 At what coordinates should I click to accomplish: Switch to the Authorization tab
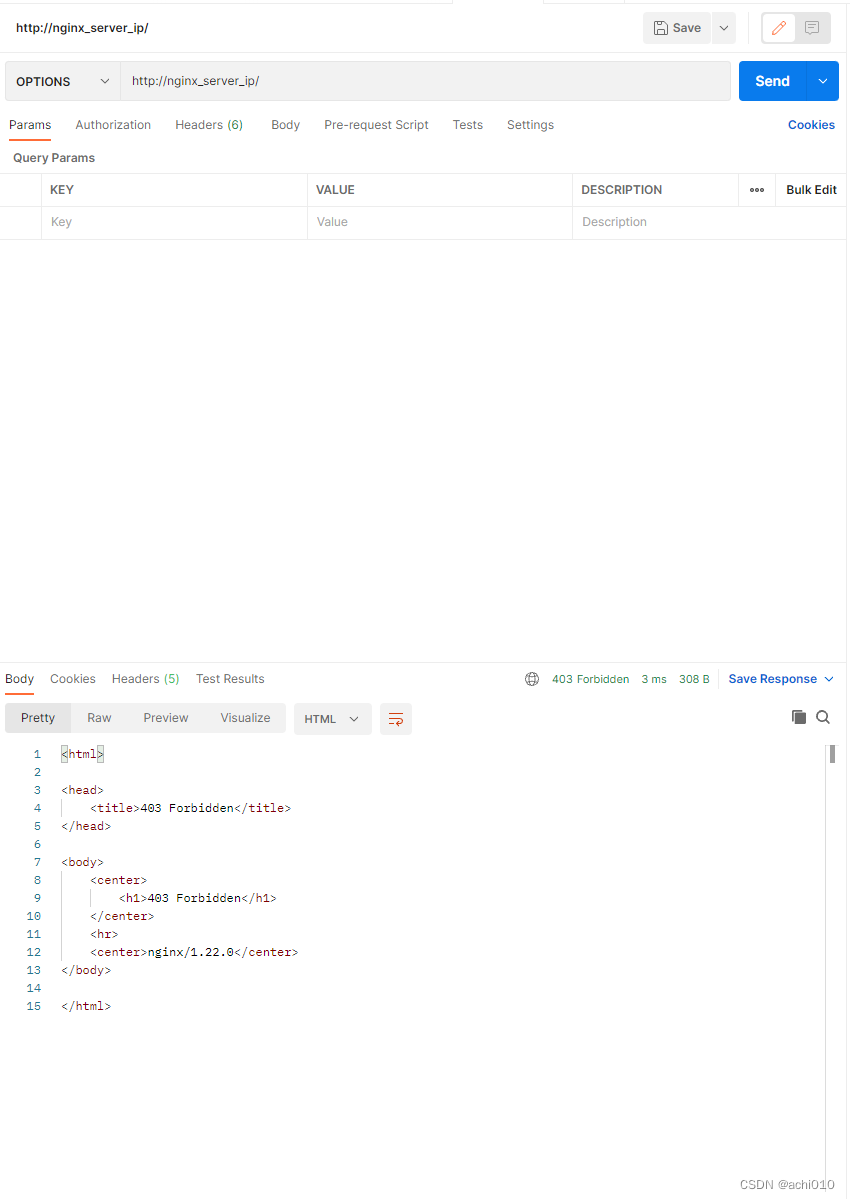coord(113,125)
